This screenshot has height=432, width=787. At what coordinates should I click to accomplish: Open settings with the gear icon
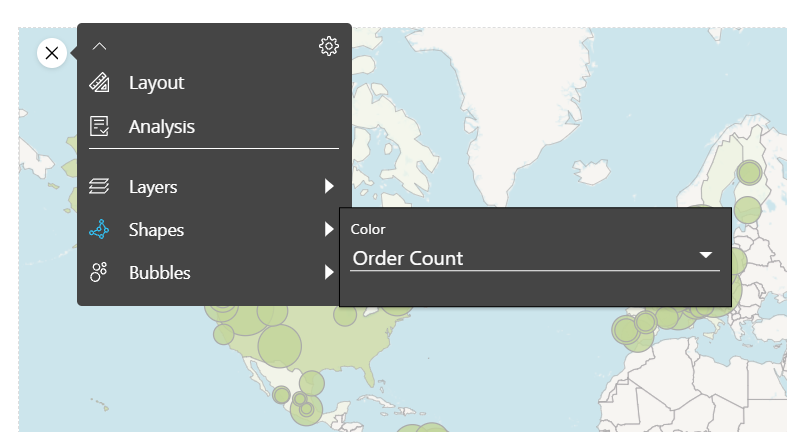click(x=329, y=46)
